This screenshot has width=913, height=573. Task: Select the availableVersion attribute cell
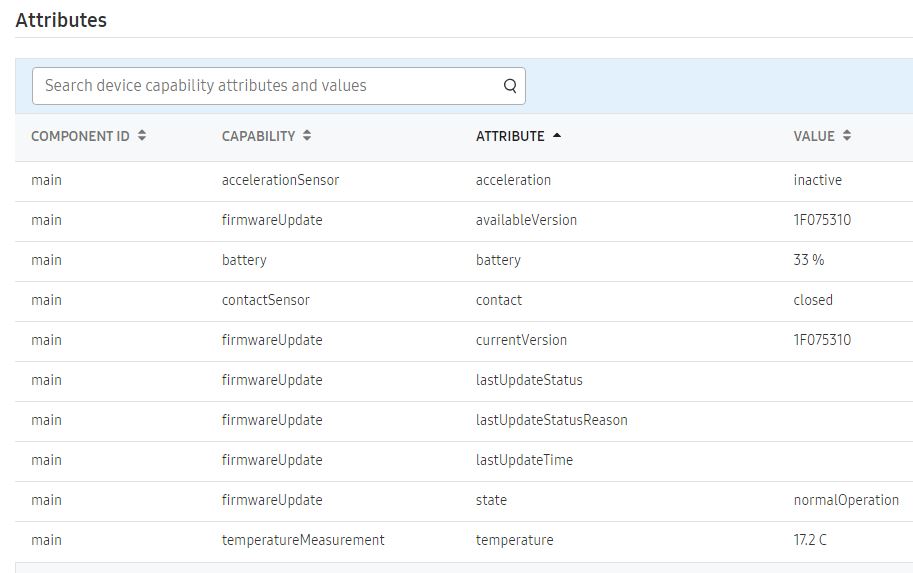(526, 220)
